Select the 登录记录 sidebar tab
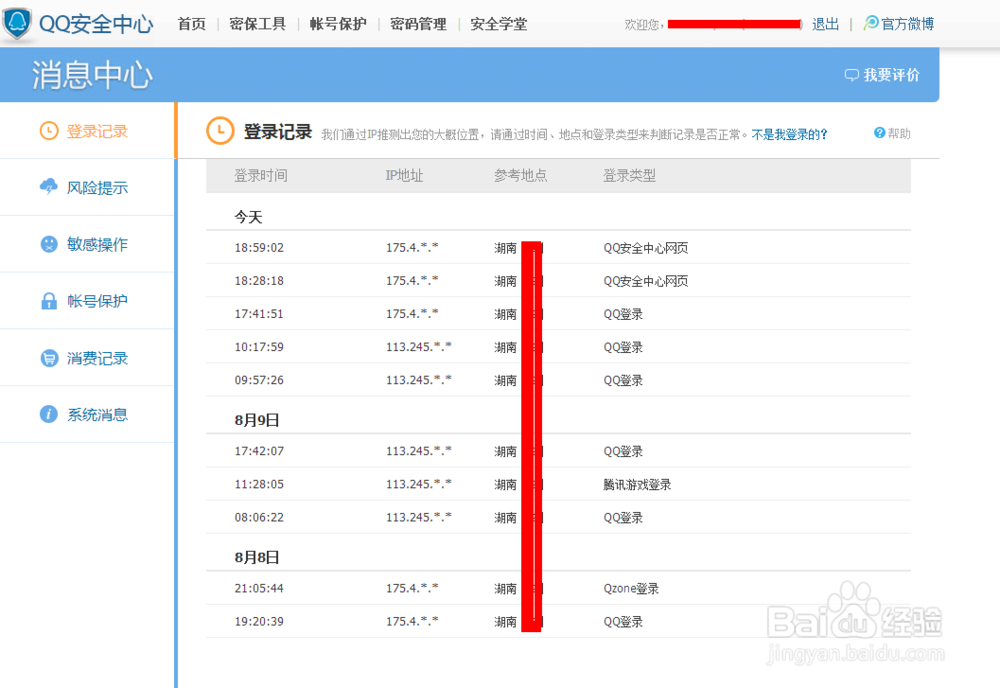The width and height of the screenshot is (1000, 688). pyautogui.click(x=87, y=131)
